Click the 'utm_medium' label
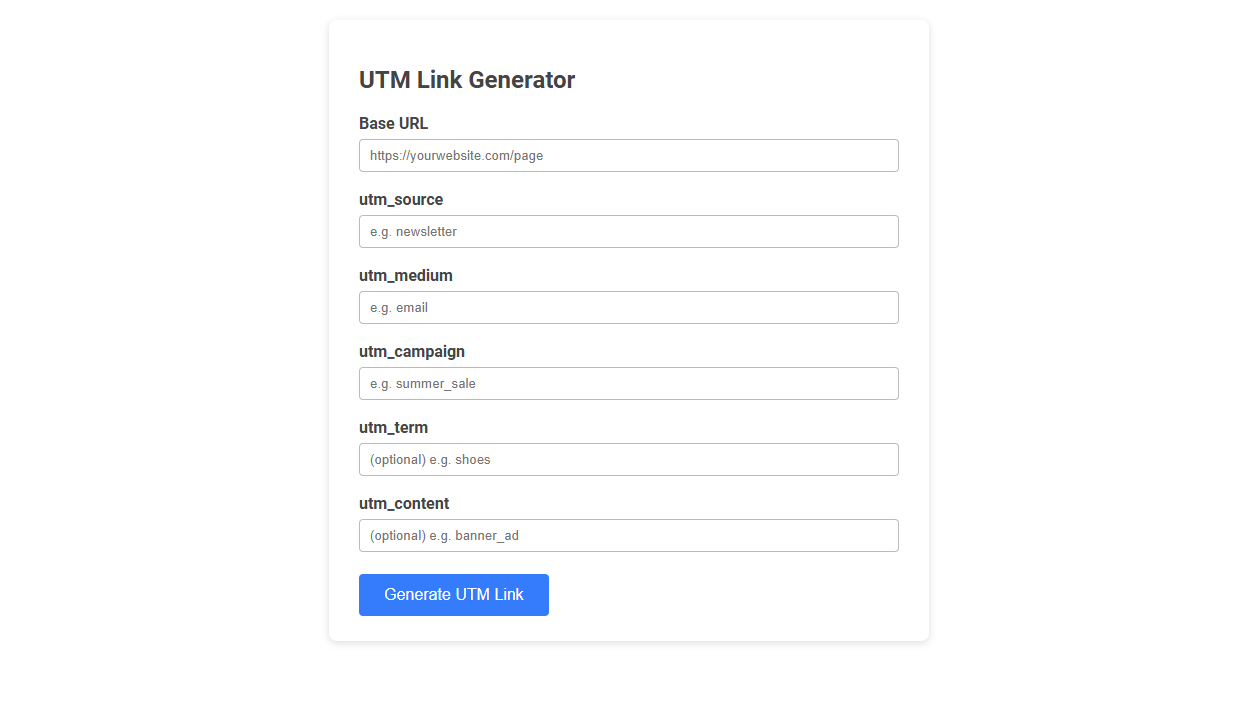 (405, 275)
